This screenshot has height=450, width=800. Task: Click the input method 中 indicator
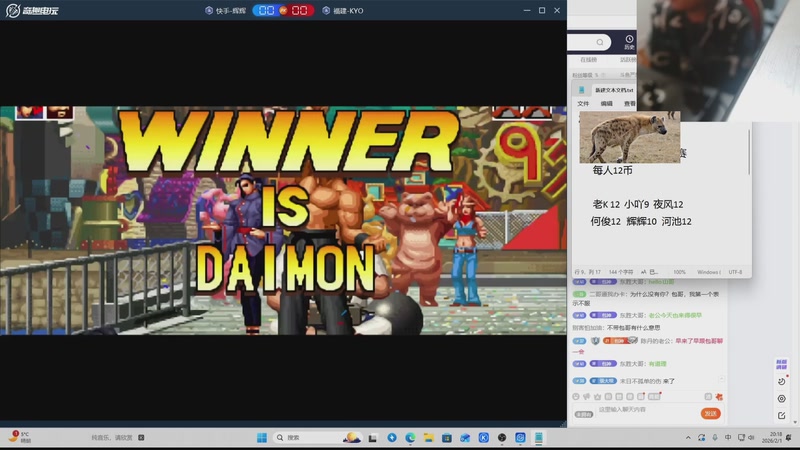pyautogui.click(x=728, y=437)
